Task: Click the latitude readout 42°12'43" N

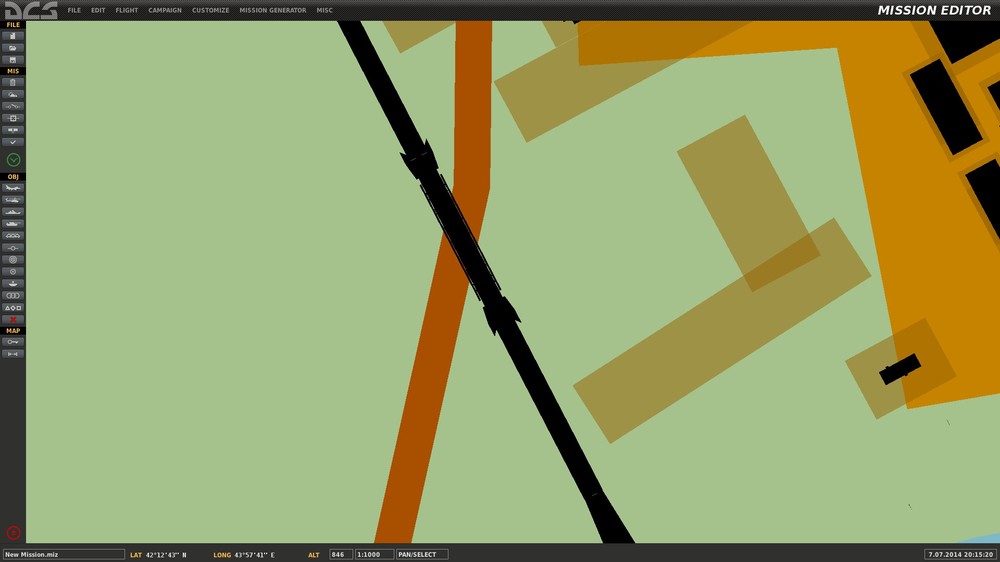Action: coord(166,555)
